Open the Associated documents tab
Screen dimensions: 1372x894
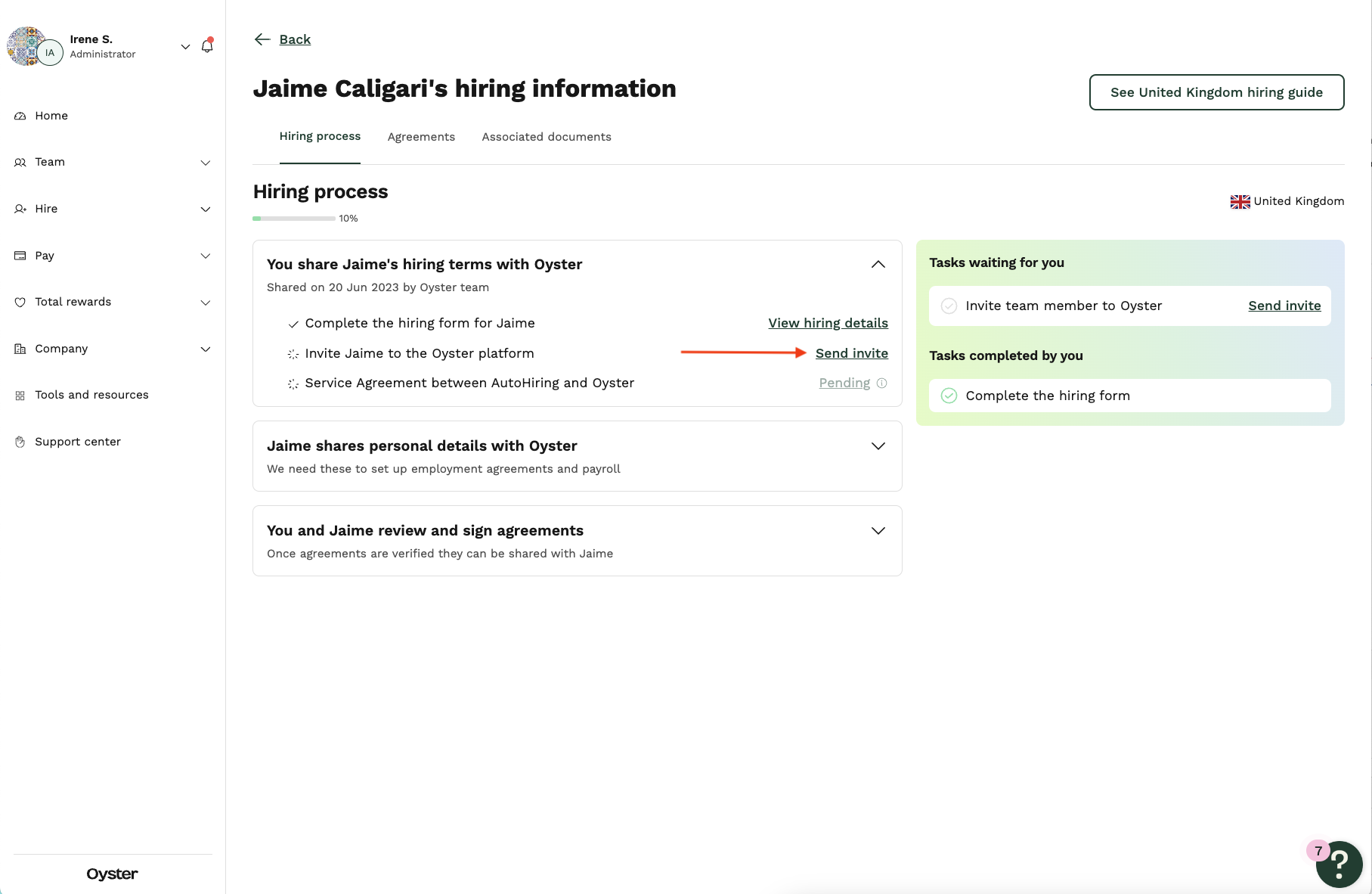tap(547, 137)
